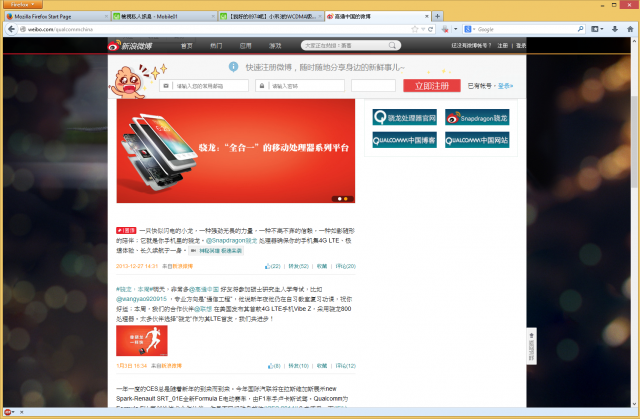The width and height of the screenshot is (640, 419).
Task: Like the second post (8)
Action: click(x=274, y=366)
